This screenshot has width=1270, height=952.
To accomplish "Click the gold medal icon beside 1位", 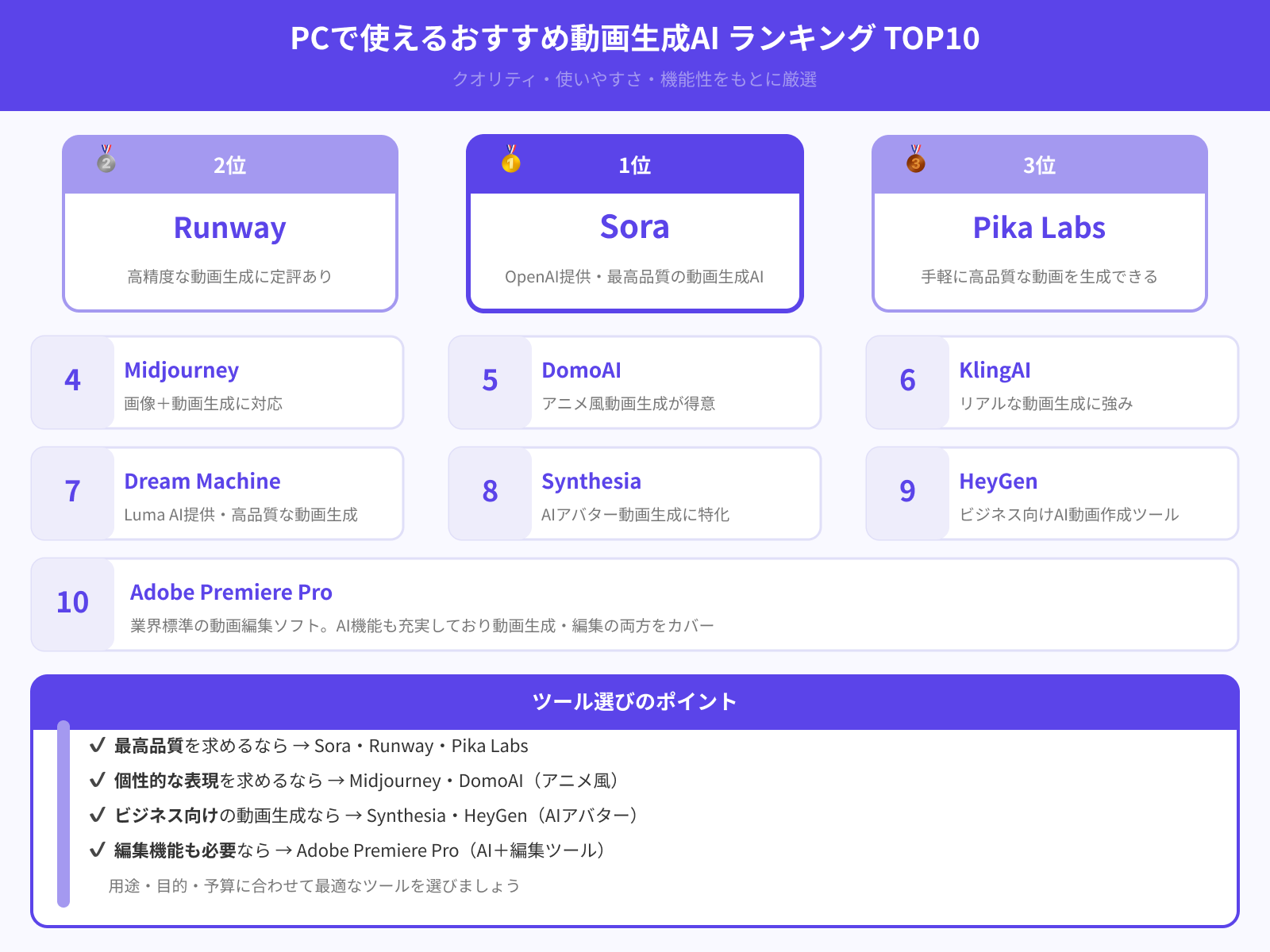I will coord(512,160).
